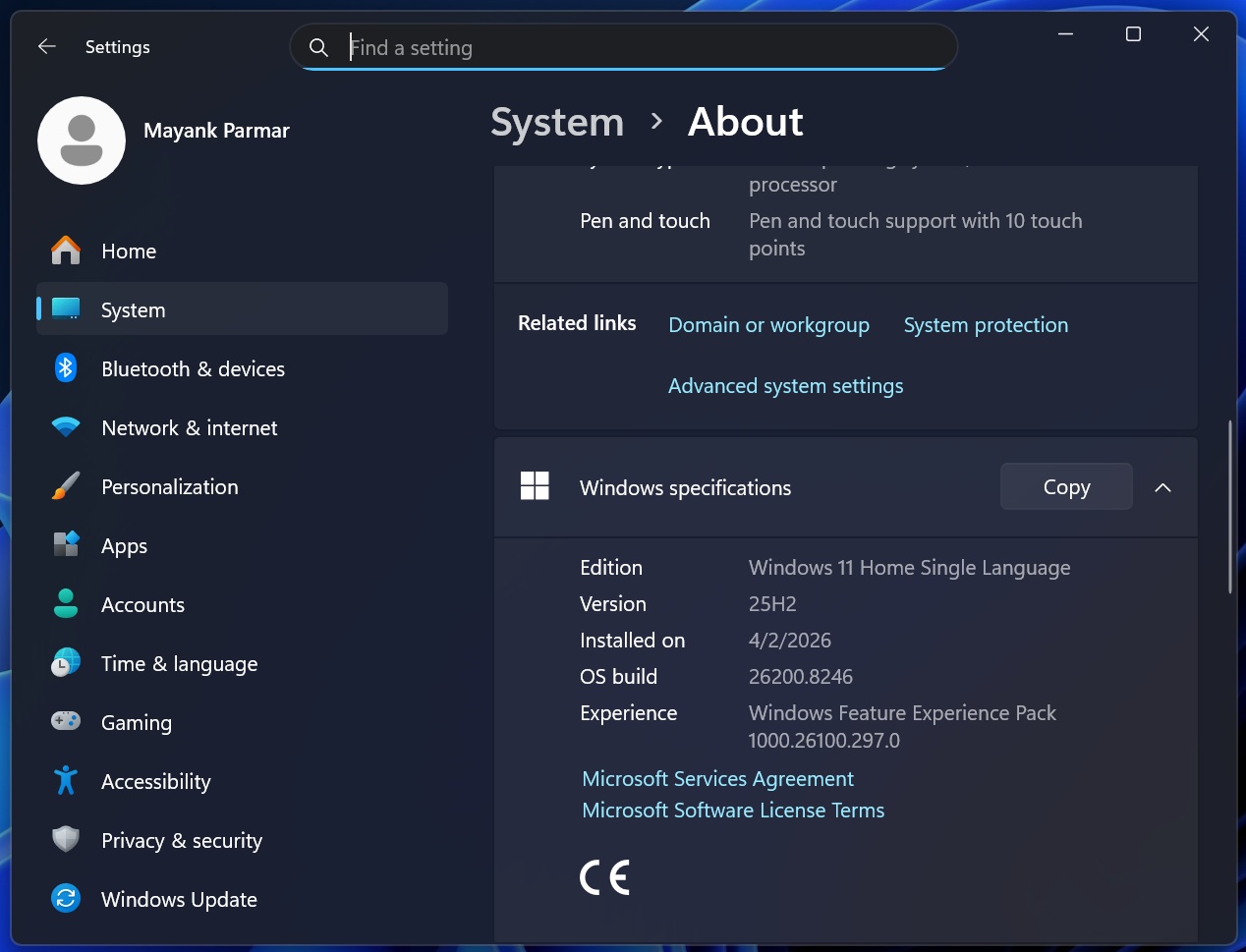Minimize the Settings window
Screen dimensions: 1246x952
click(x=1065, y=34)
